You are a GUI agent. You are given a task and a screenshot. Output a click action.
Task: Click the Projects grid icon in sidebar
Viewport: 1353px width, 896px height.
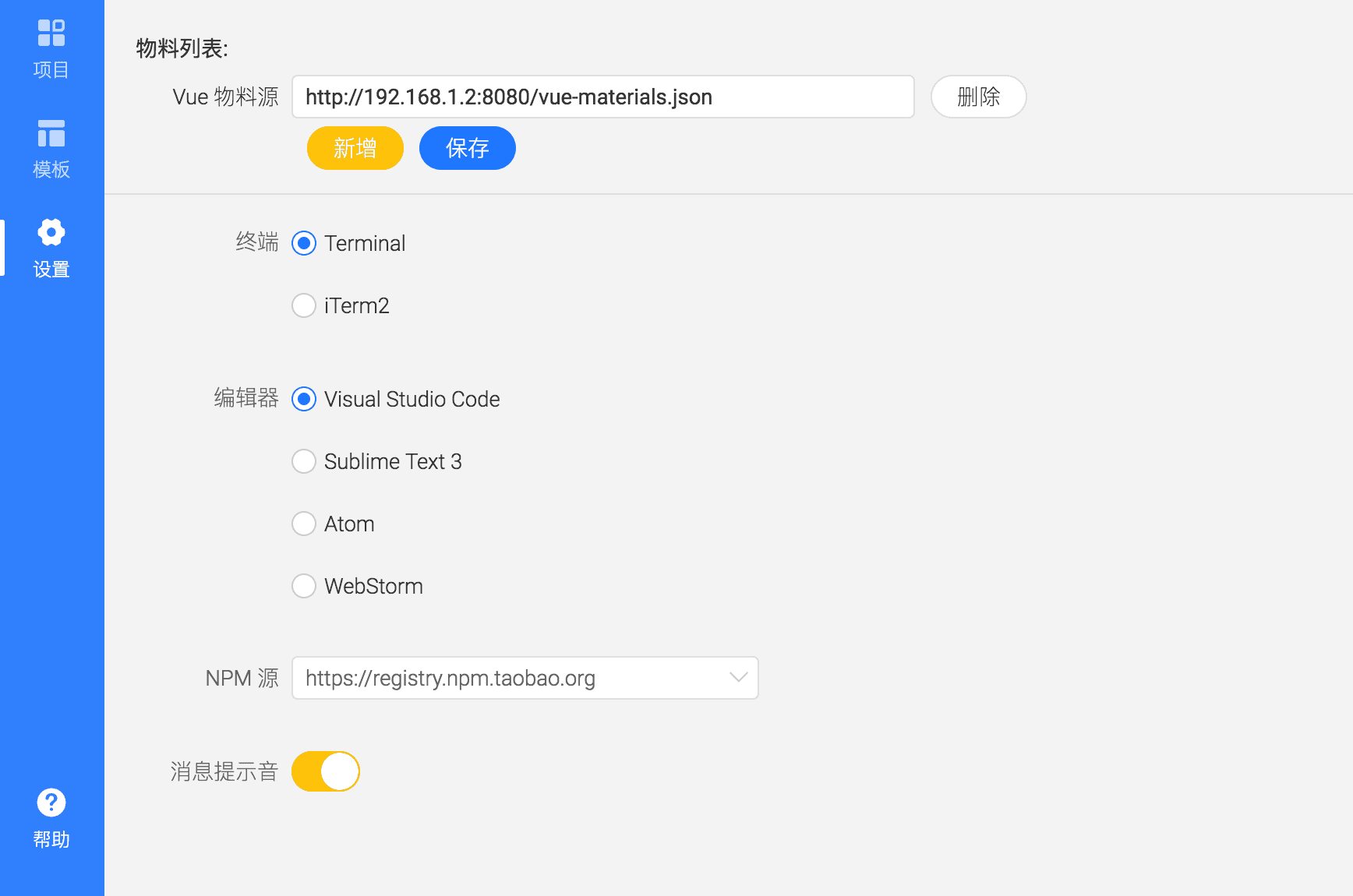coord(51,33)
